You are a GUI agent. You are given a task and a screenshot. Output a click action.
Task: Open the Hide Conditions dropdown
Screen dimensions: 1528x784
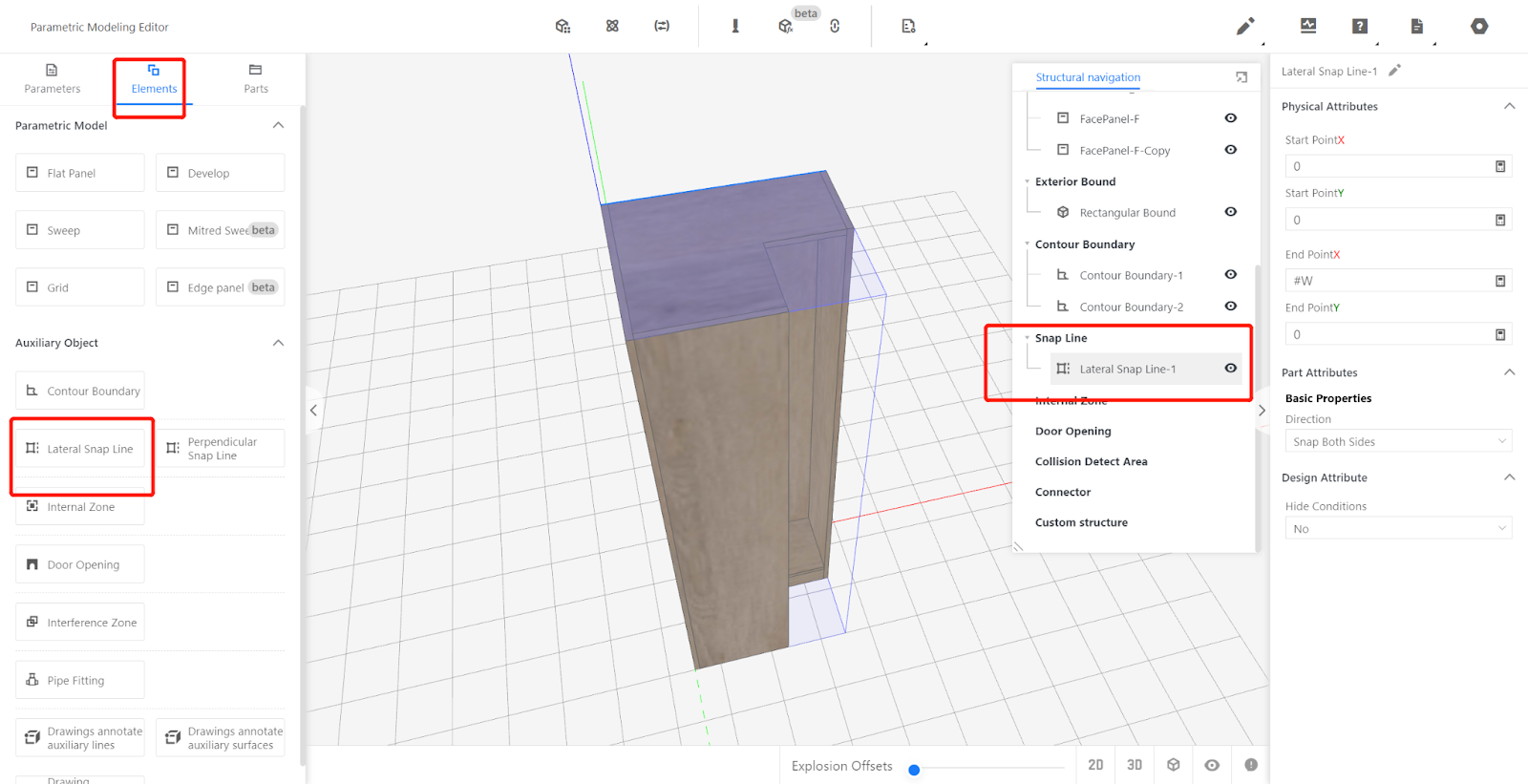coord(1397,529)
